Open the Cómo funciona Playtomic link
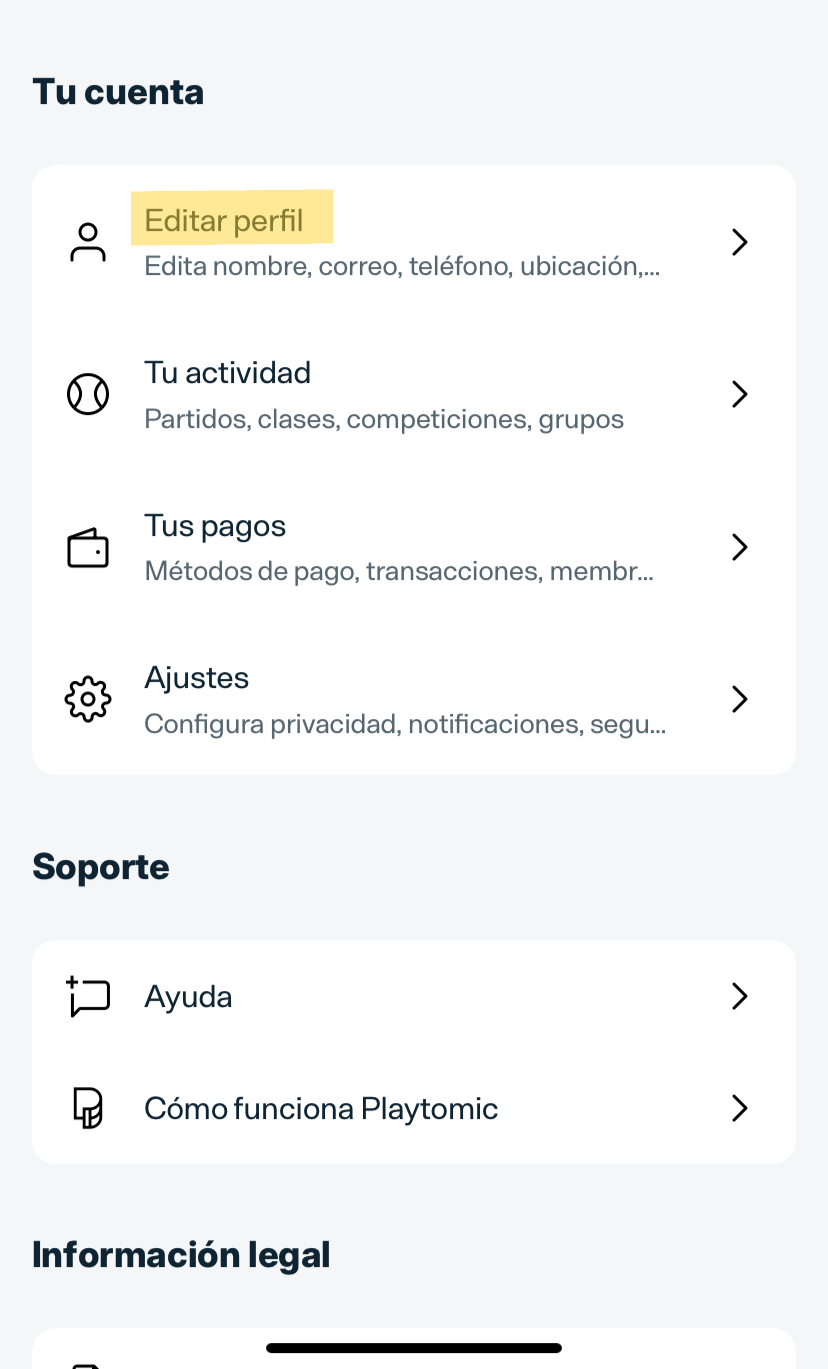This screenshot has height=1369, width=828. pos(321,1108)
